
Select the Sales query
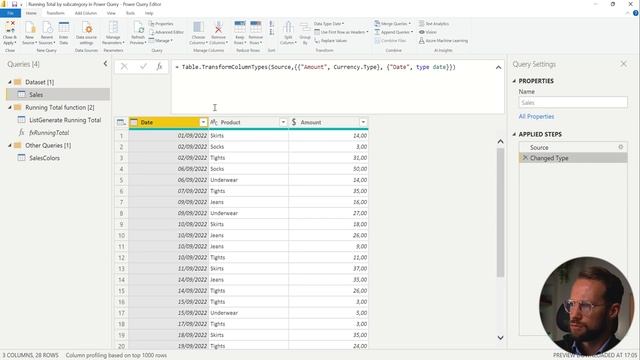58,94
